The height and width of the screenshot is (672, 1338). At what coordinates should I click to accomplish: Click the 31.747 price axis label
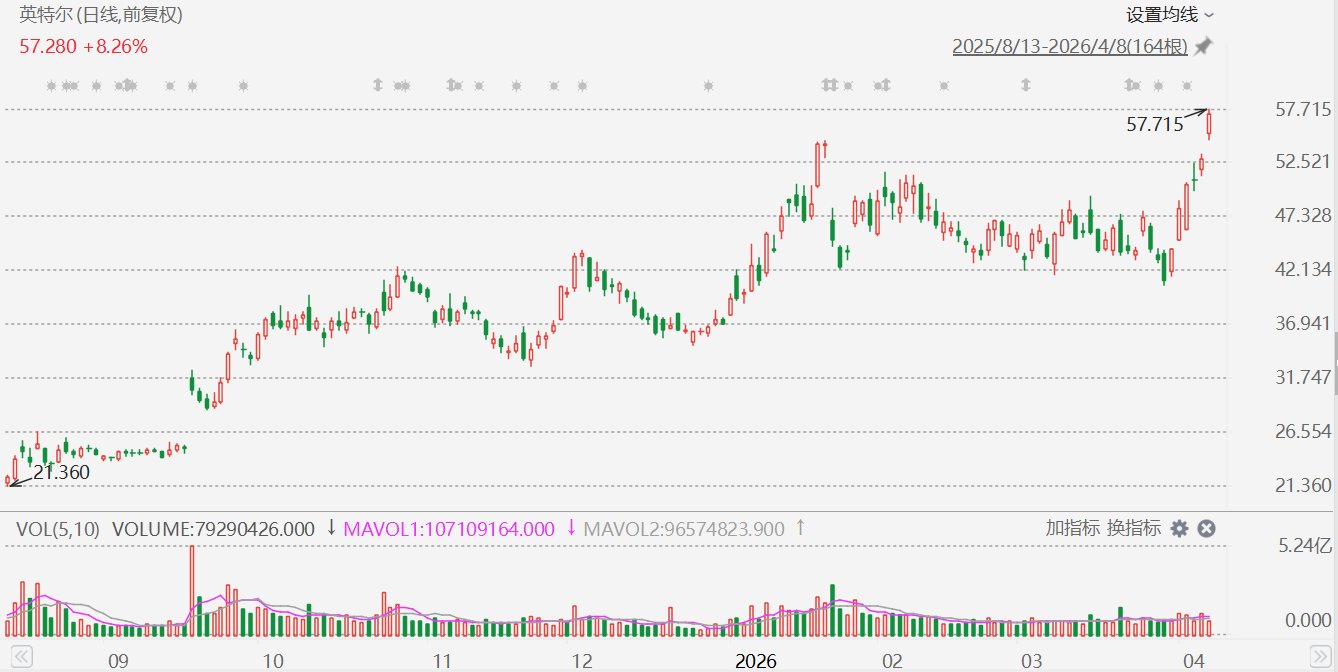(1304, 378)
